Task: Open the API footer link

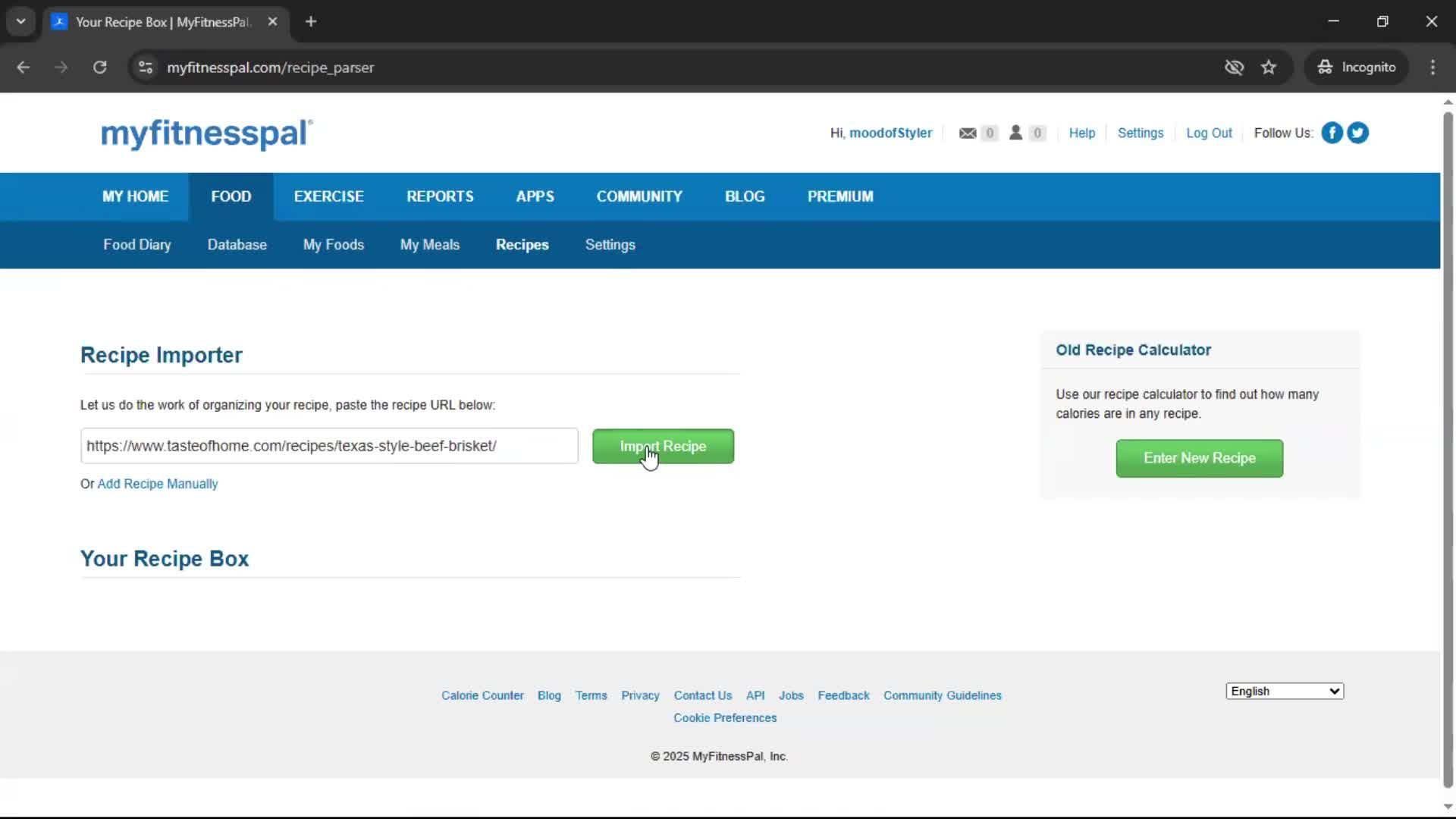Action: click(x=755, y=695)
